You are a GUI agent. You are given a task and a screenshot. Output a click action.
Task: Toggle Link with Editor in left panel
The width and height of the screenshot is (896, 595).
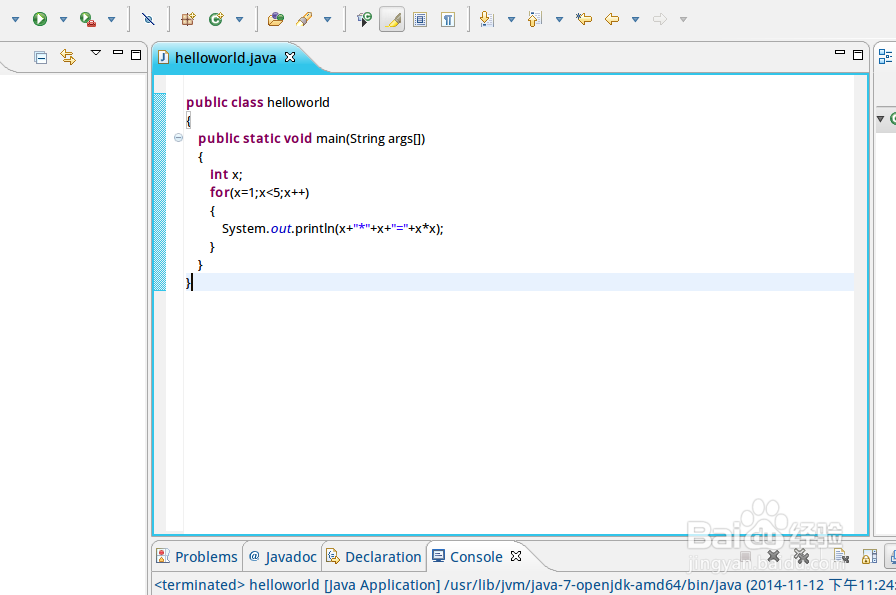point(68,57)
